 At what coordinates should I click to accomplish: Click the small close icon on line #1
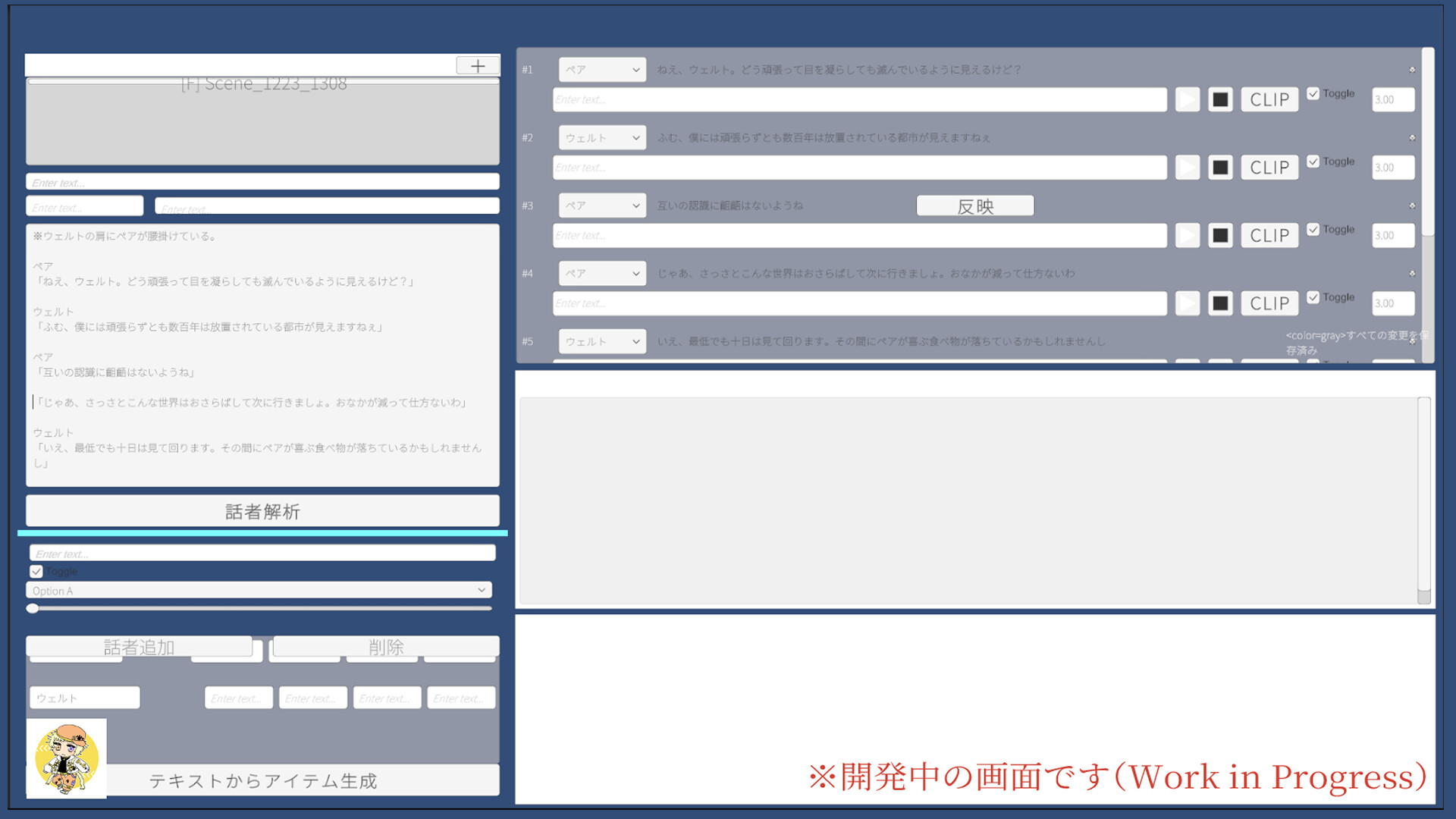tap(1412, 70)
